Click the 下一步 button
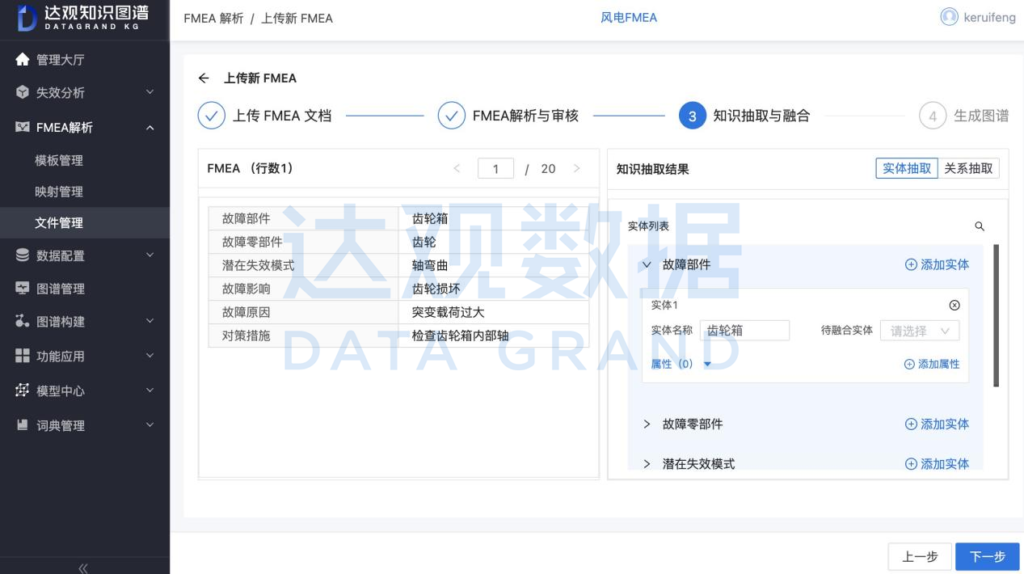The width and height of the screenshot is (1024, 574). click(x=986, y=557)
